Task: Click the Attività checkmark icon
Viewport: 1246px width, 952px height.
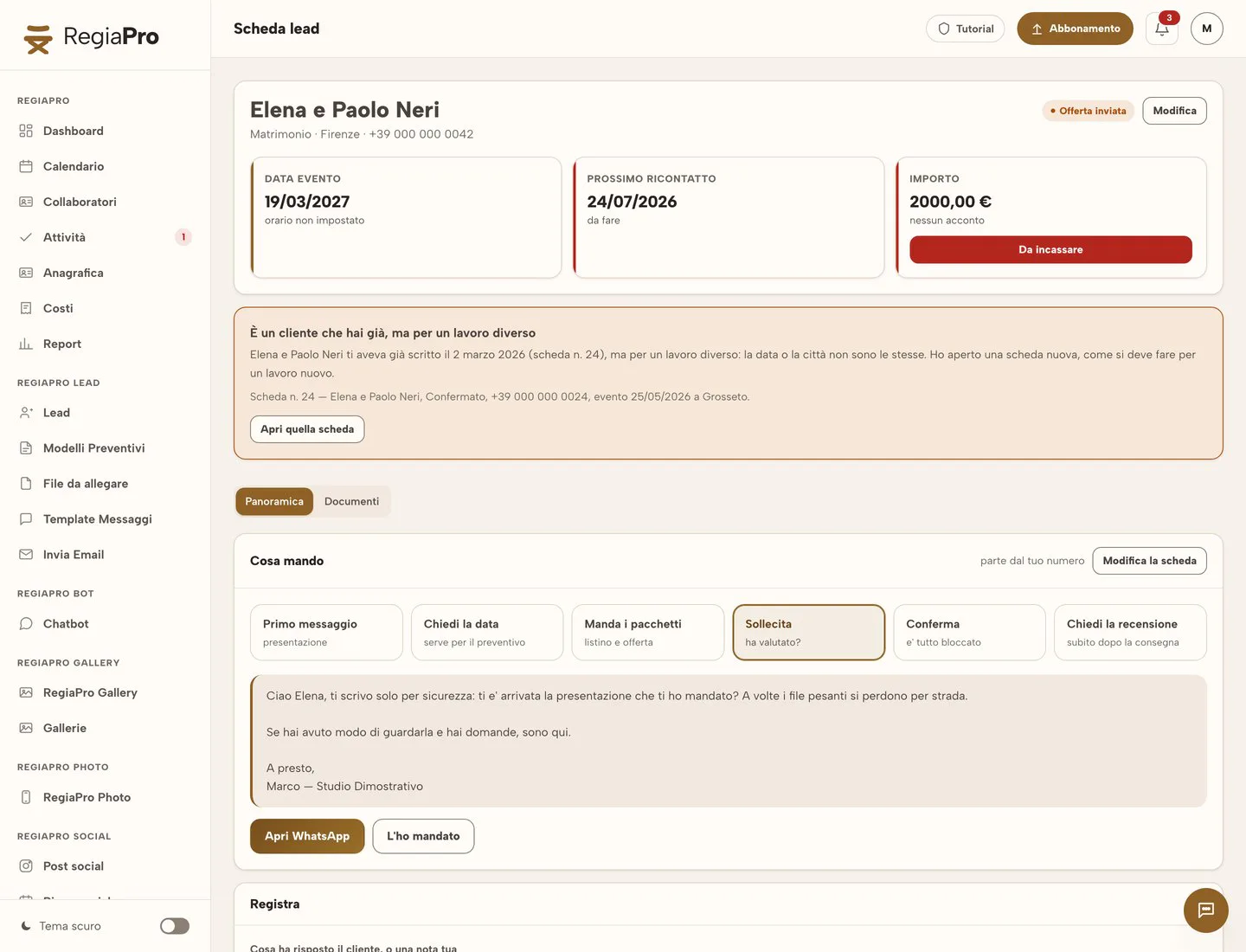Action: pyautogui.click(x=26, y=237)
